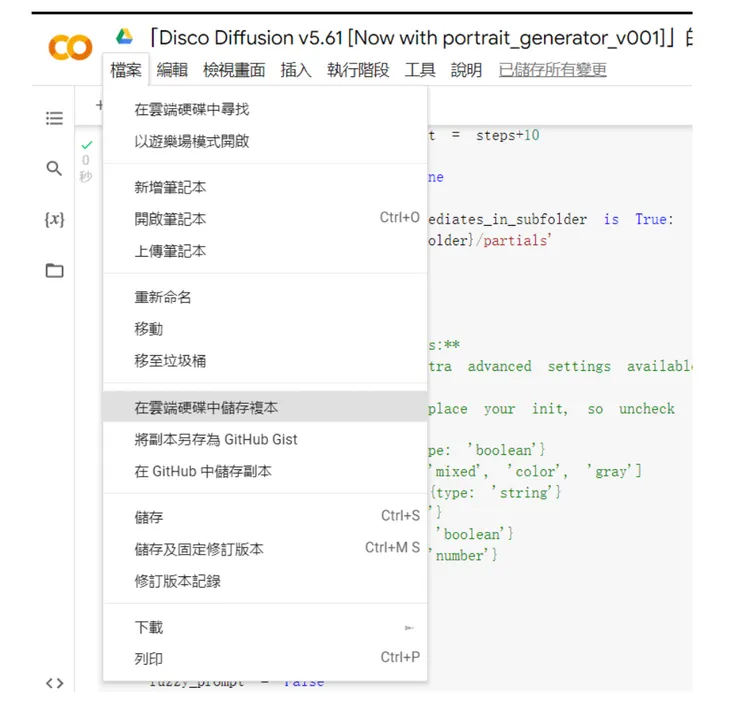740x713 pixels.
Task: Select 在 GitHub 中儲存副本
Action: click(x=265, y=471)
